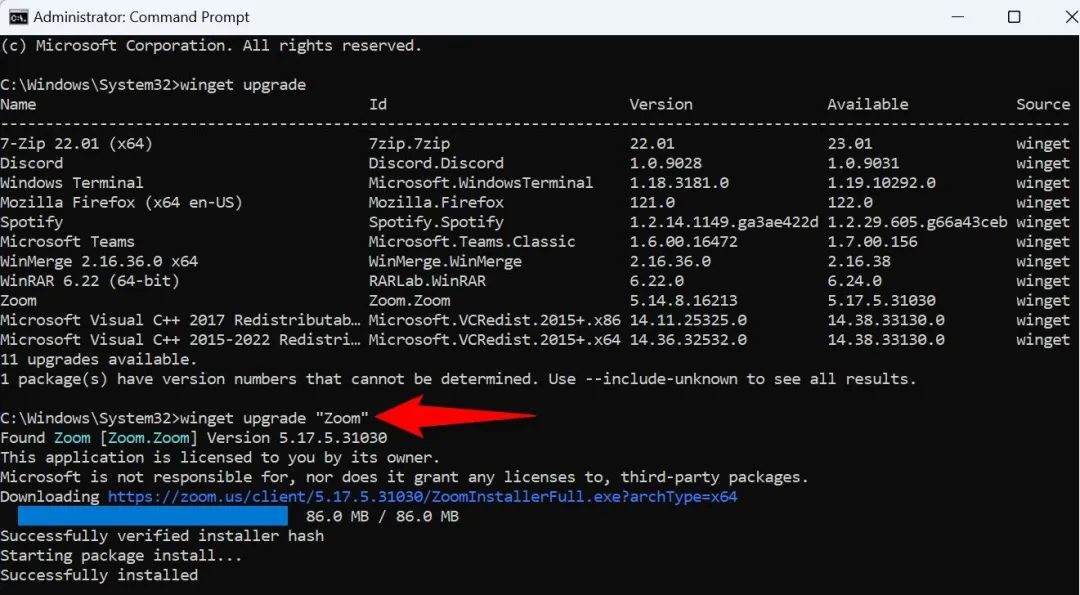This screenshot has height=595, width=1080.
Task: Click Teams installed version 1.6.00.16472
Action: coord(683,242)
